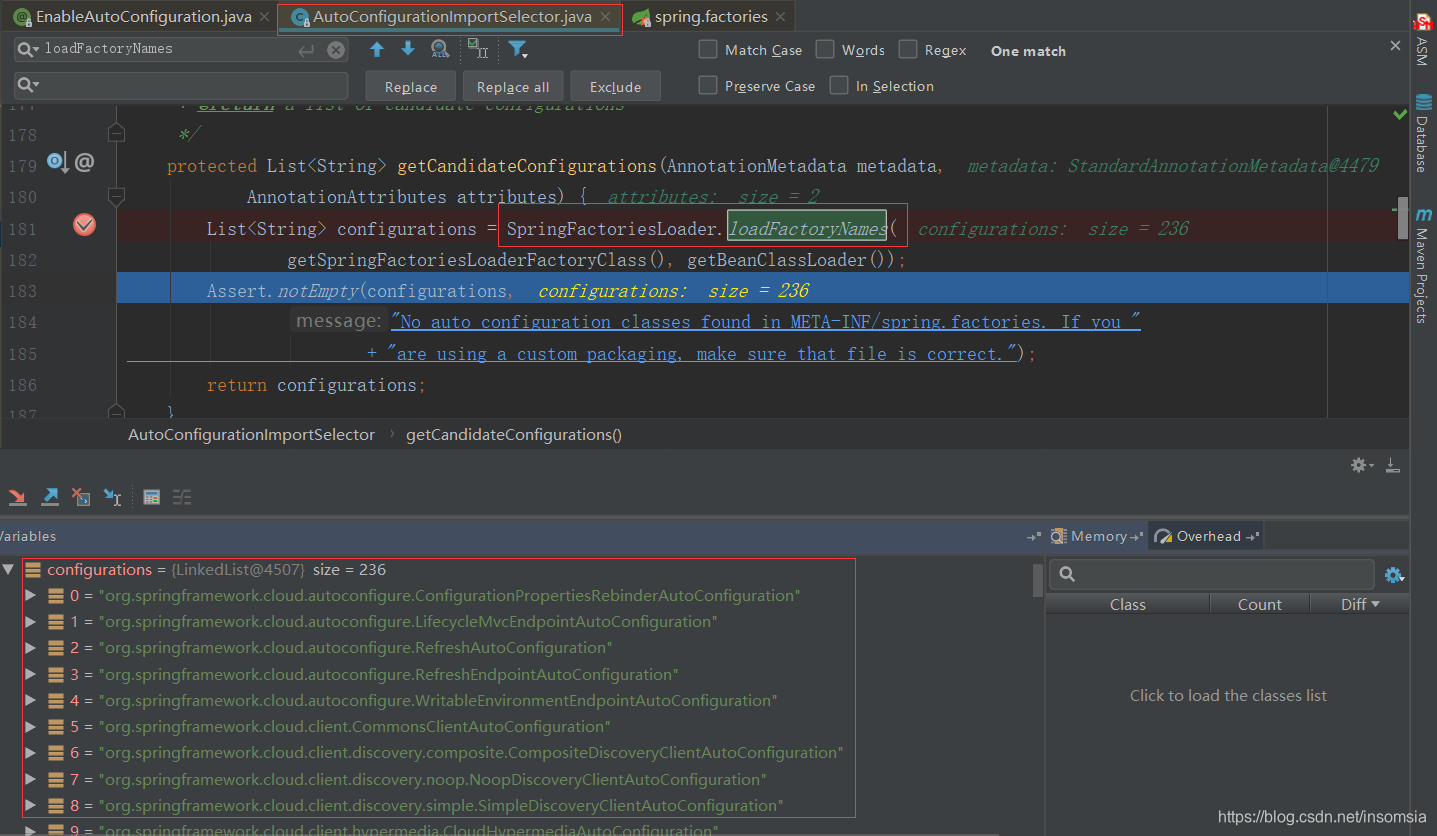Image resolution: width=1437 pixels, height=836 pixels.
Task: Expand item 5 CommonsClientAutoConfiguration
Action: pyautogui.click(x=30, y=726)
